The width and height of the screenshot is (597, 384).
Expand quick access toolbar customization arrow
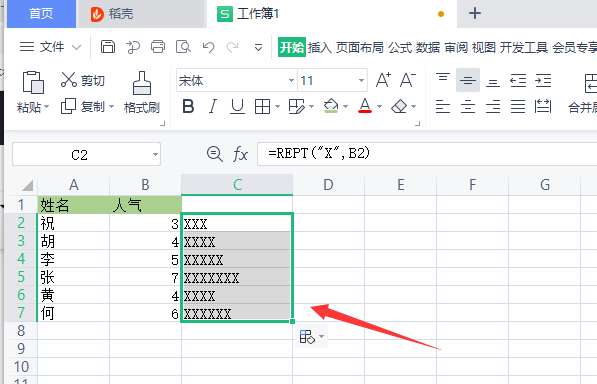[259, 48]
